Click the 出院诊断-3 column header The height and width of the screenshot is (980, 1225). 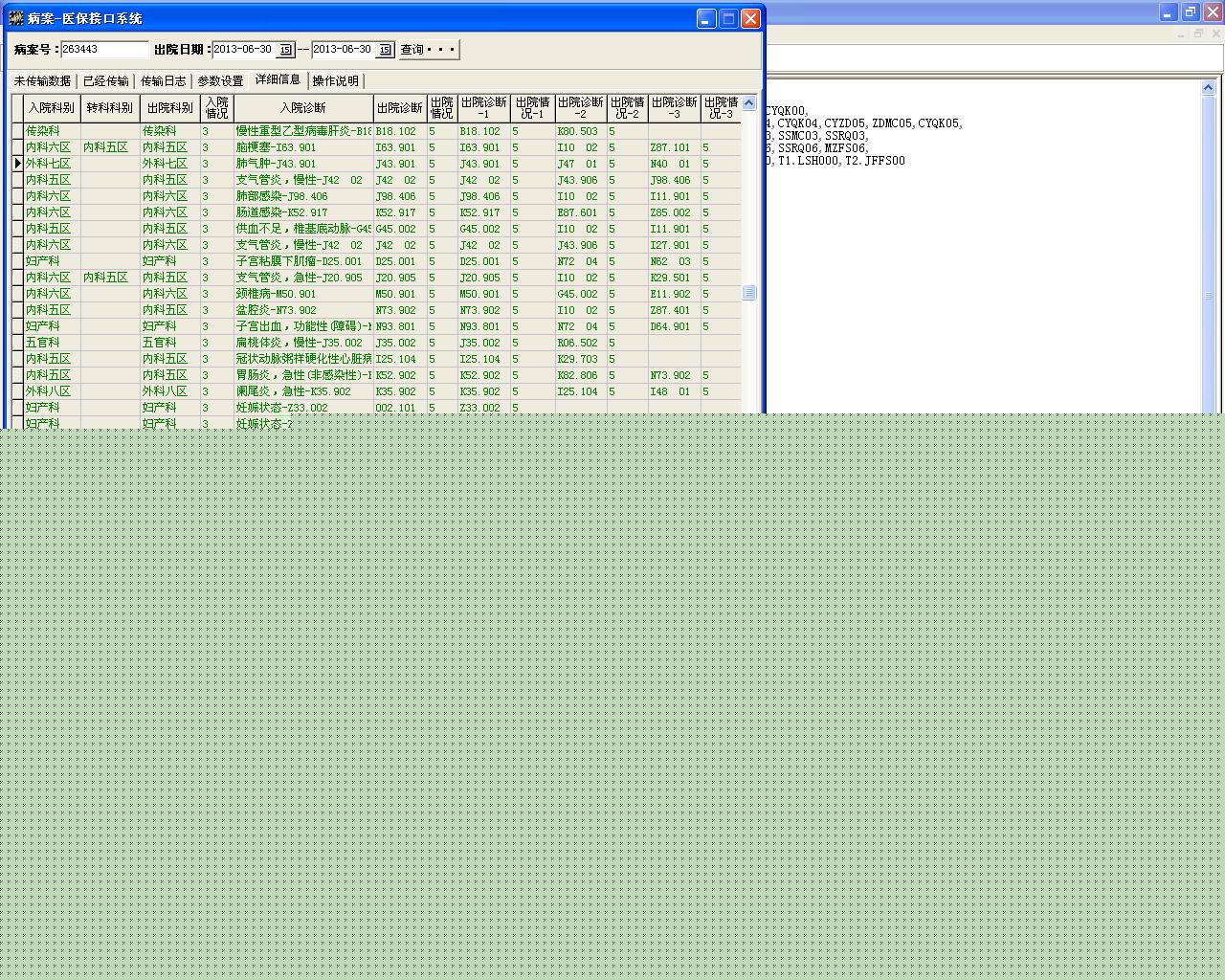(x=674, y=108)
